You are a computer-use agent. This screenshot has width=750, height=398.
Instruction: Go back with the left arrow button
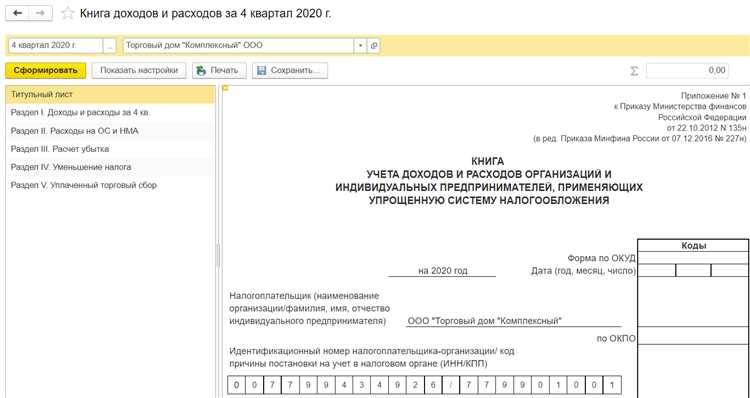[18, 13]
